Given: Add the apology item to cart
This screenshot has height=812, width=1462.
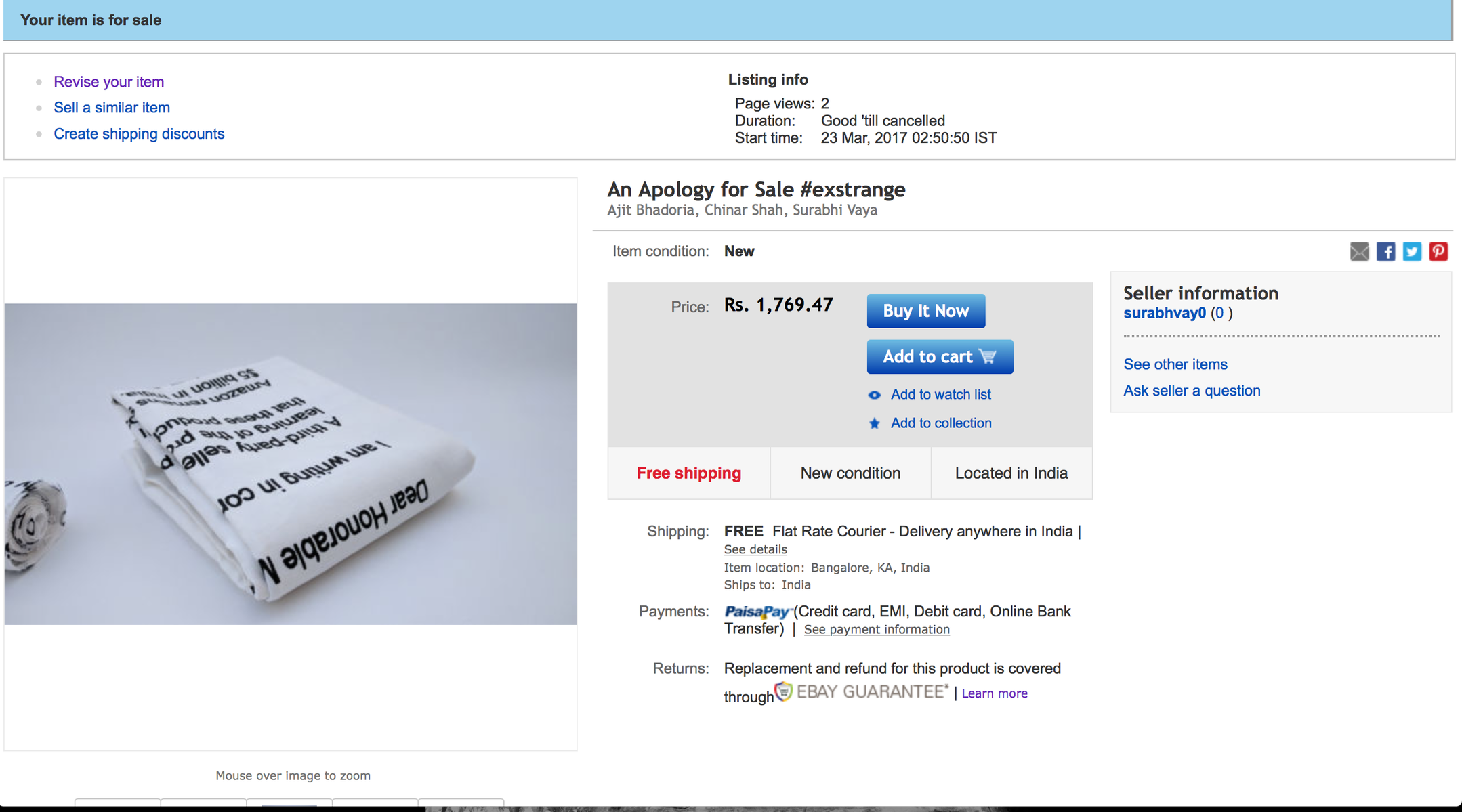Looking at the screenshot, I should coord(940,357).
